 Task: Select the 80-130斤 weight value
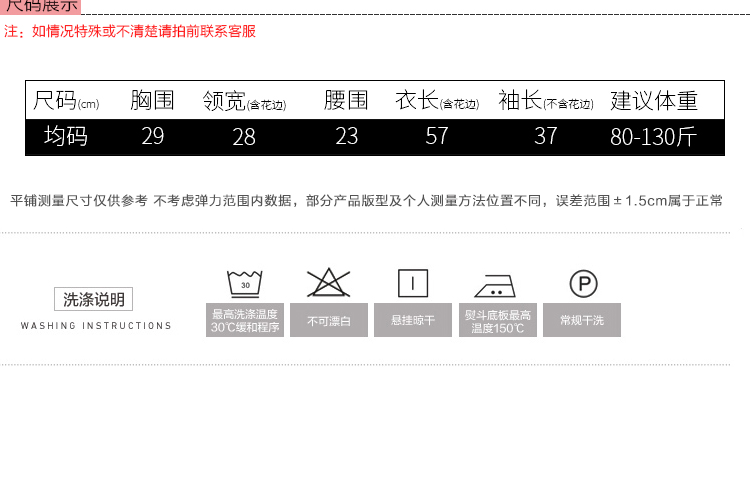[x=653, y=137]
